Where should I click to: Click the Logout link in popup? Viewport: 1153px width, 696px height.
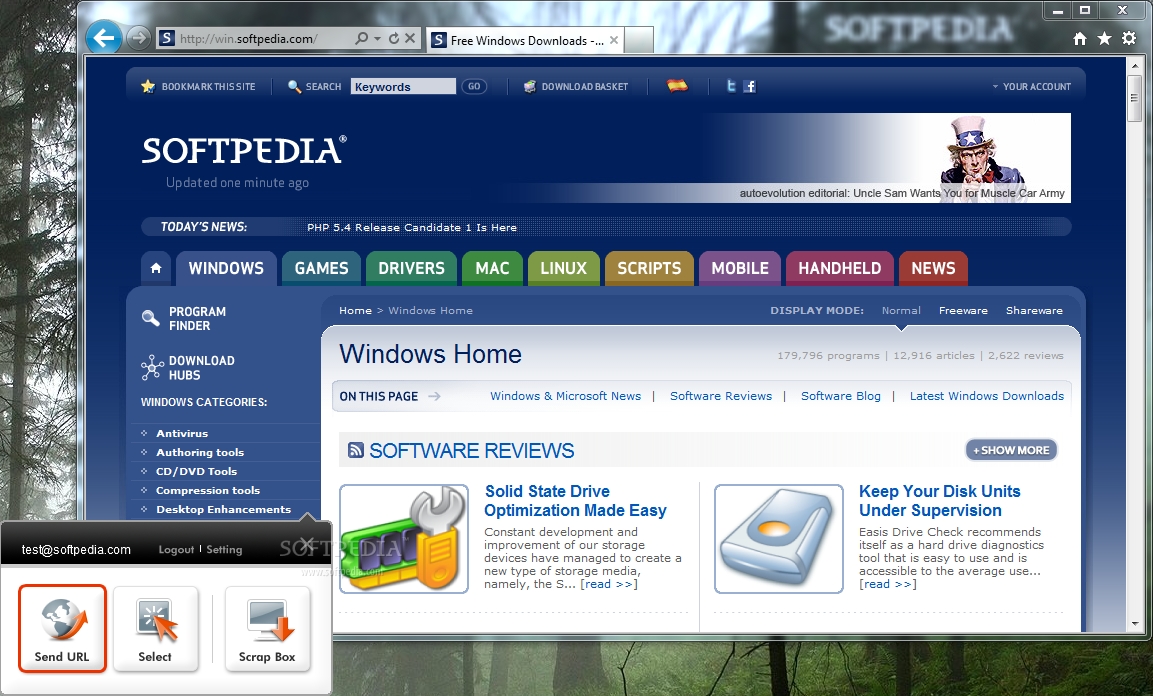[176, 550]
